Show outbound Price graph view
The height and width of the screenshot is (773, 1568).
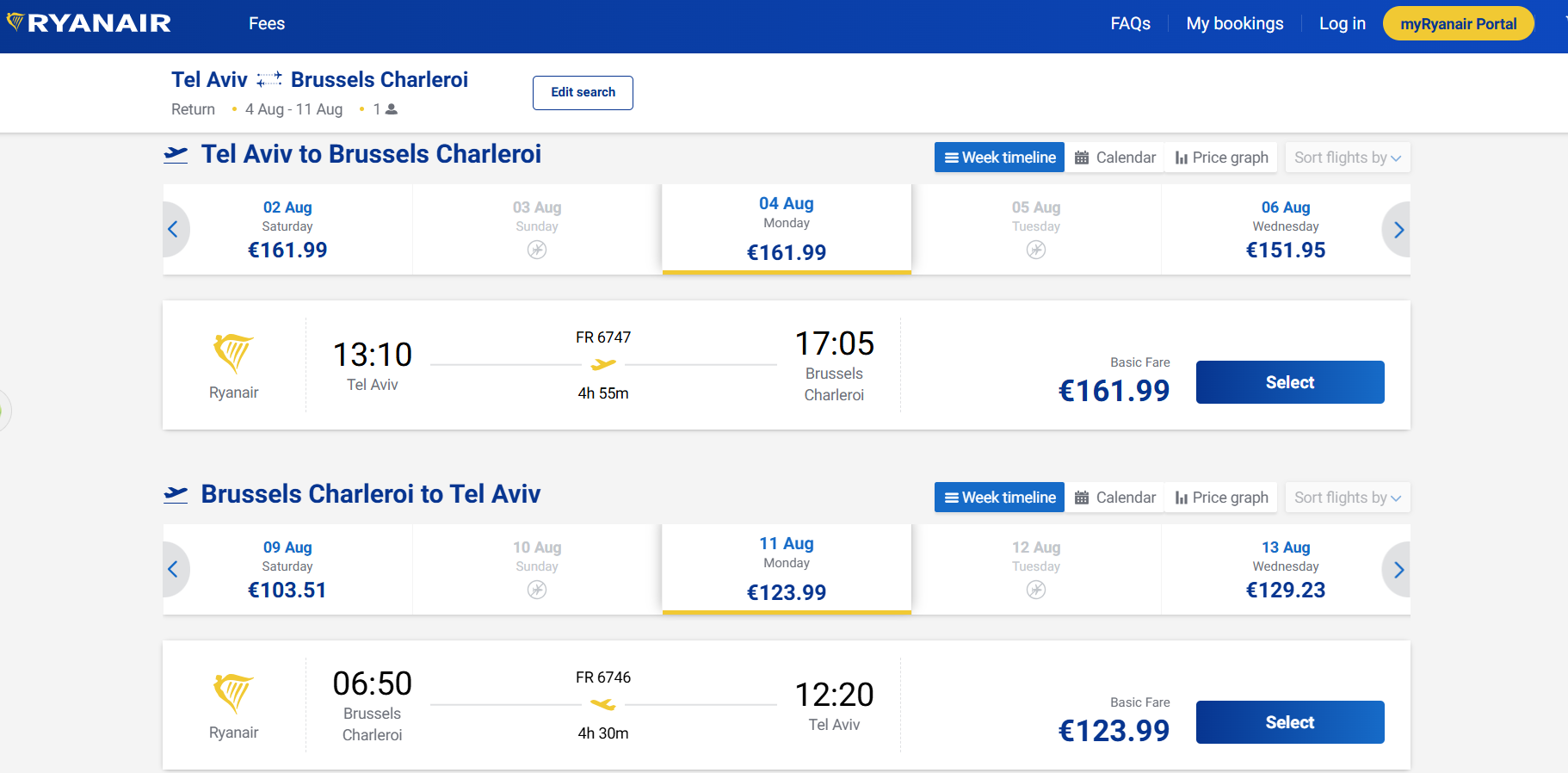tap(1222, 158)
